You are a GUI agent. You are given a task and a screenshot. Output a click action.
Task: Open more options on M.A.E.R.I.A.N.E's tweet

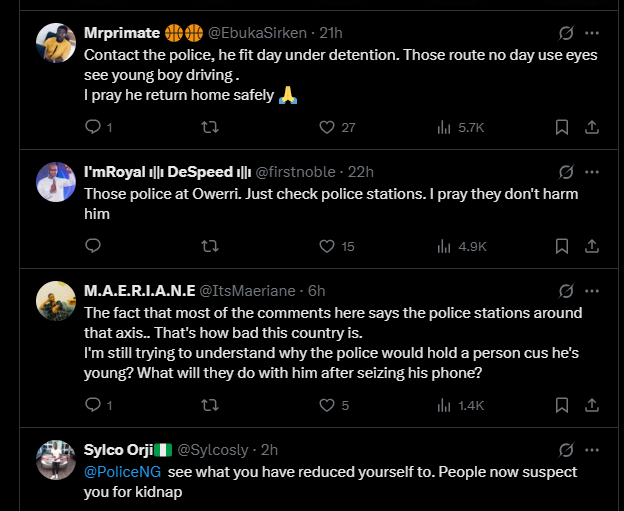594,290
